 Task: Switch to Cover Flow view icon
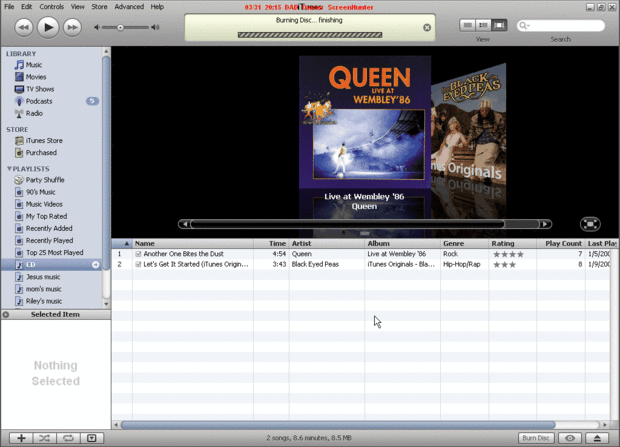(x=499, y=25)
